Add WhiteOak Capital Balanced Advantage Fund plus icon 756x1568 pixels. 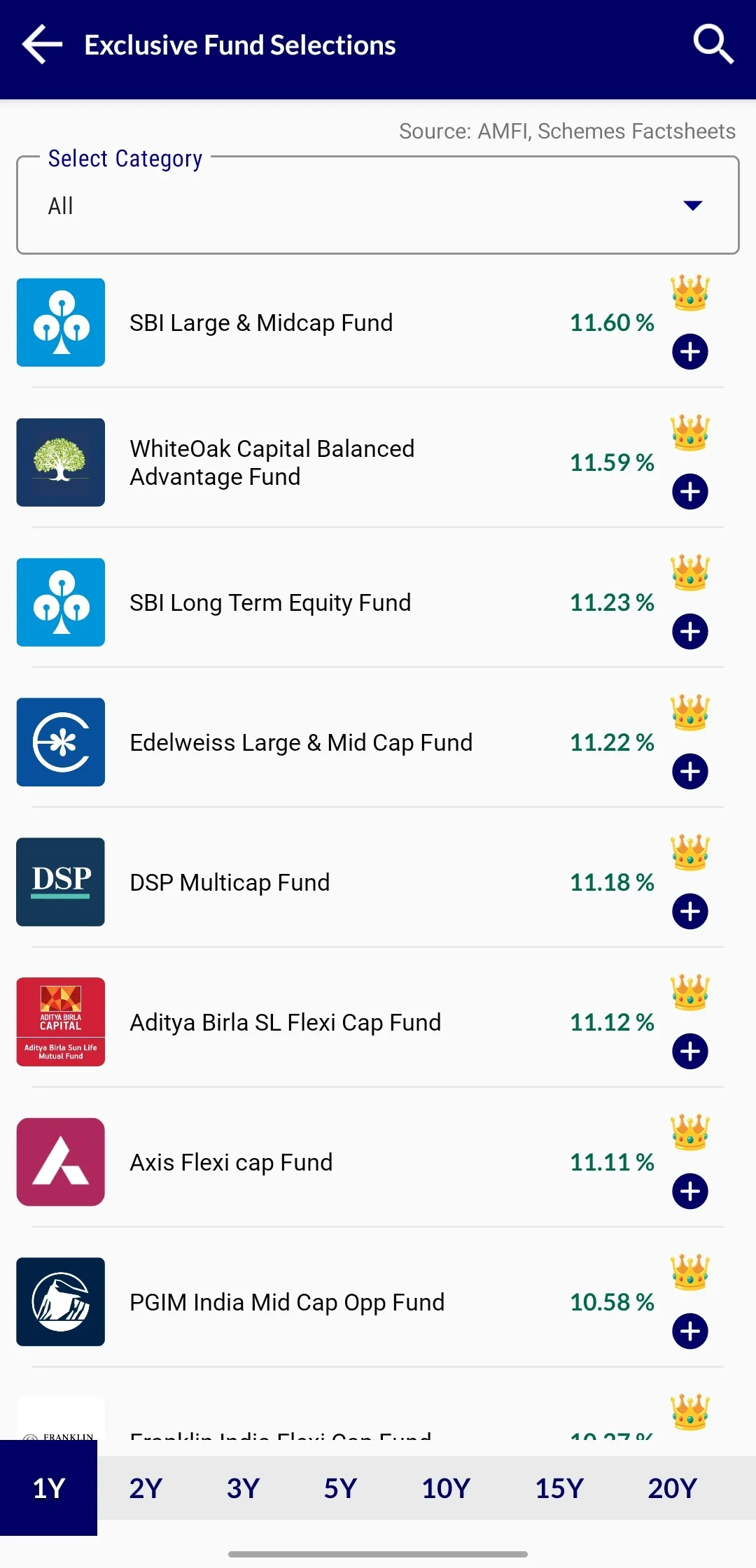[690, 491]
